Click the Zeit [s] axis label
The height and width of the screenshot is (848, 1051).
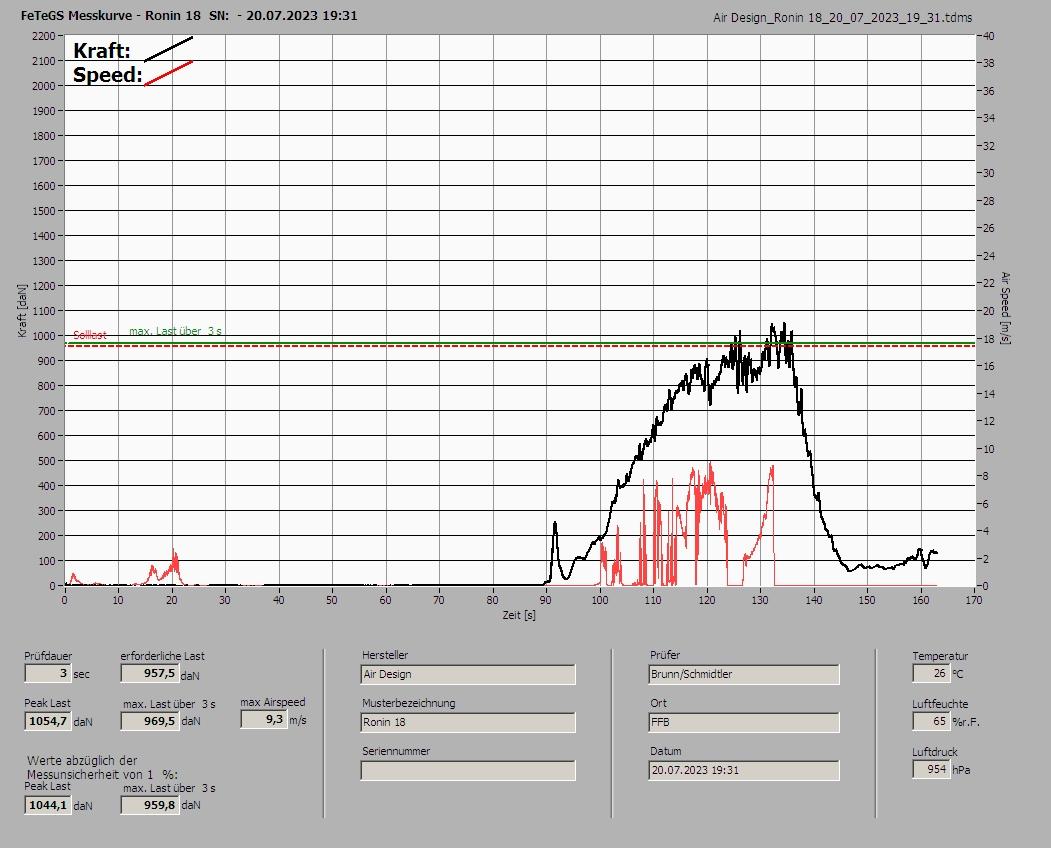coord(519,614)
